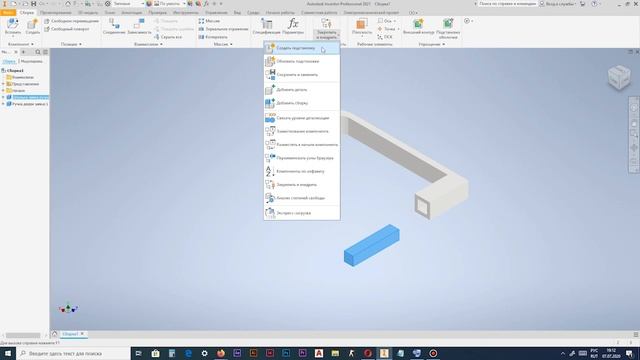Switch to the 3D-модель ribbon tab

(87, 13)
